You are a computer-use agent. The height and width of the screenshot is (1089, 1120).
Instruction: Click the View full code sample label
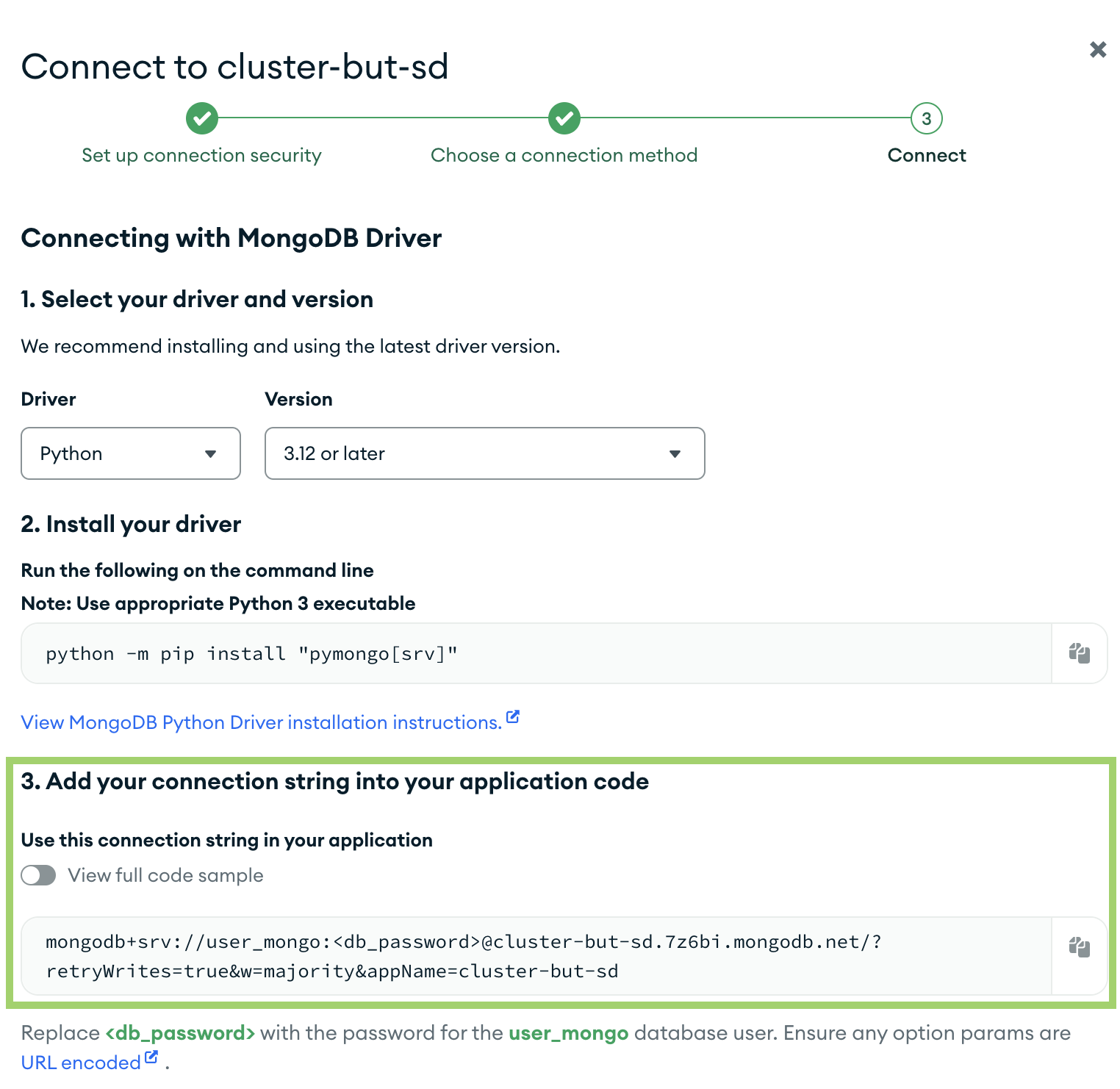(166, 875)
